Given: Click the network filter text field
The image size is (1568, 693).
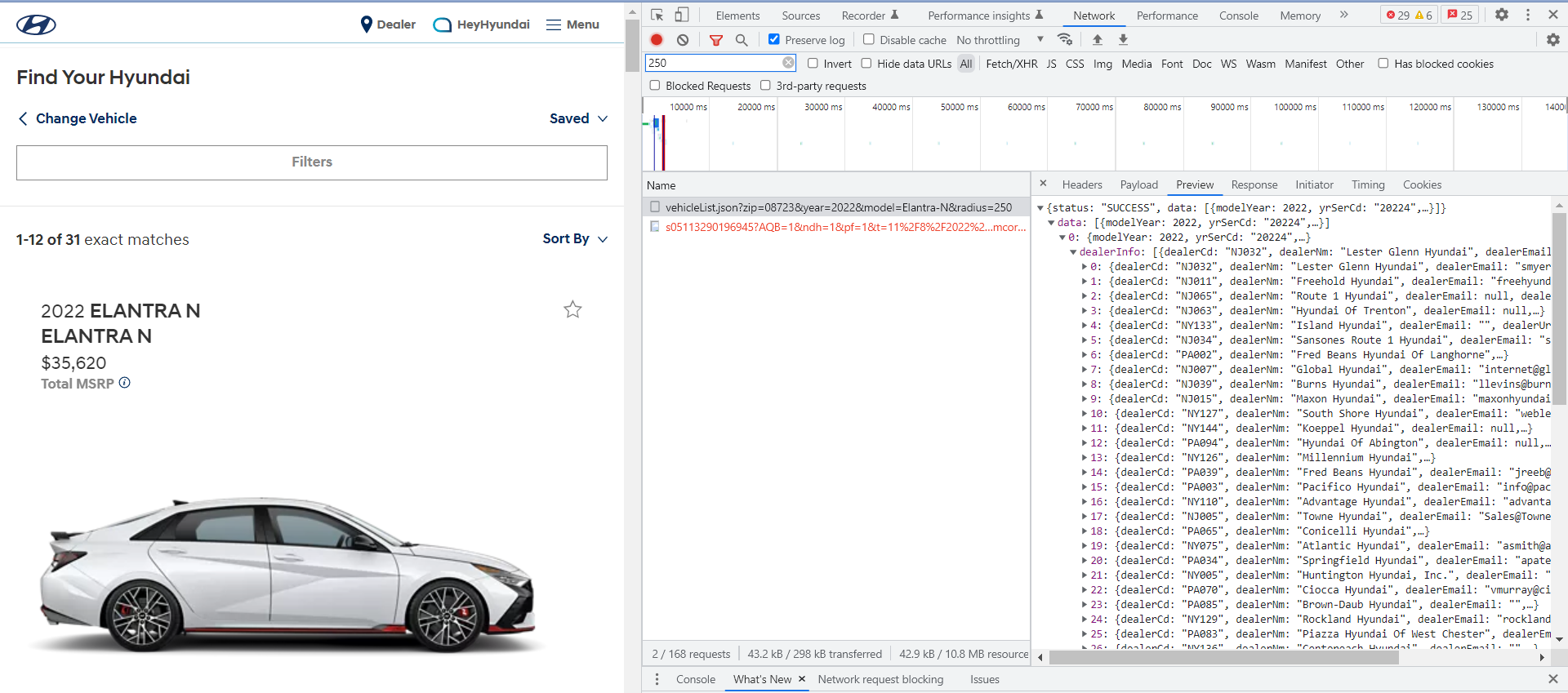Looking at the screenshot, I should [714, 63].
